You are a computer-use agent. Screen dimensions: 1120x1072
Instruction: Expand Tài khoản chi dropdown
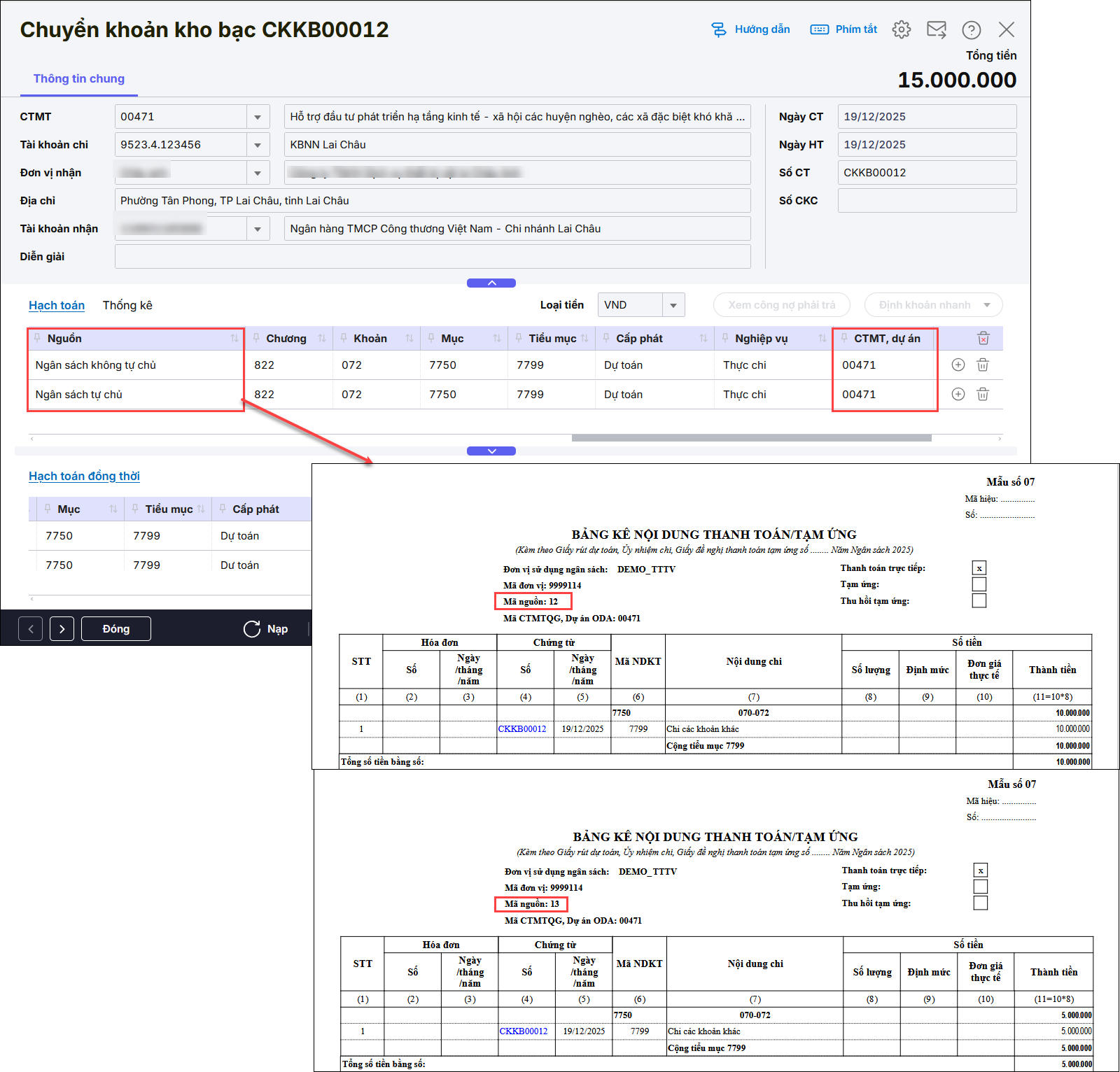(x=258, y=145)
